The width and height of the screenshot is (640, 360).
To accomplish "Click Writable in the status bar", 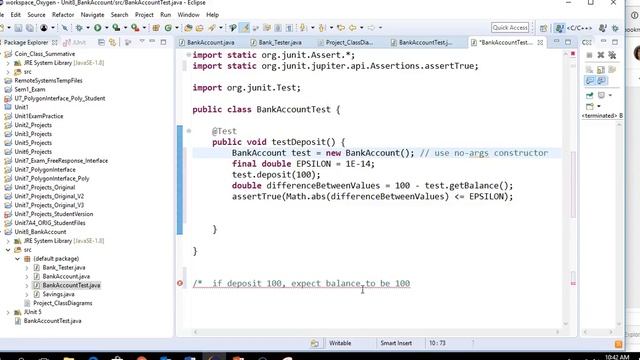I will coord(340,343).
